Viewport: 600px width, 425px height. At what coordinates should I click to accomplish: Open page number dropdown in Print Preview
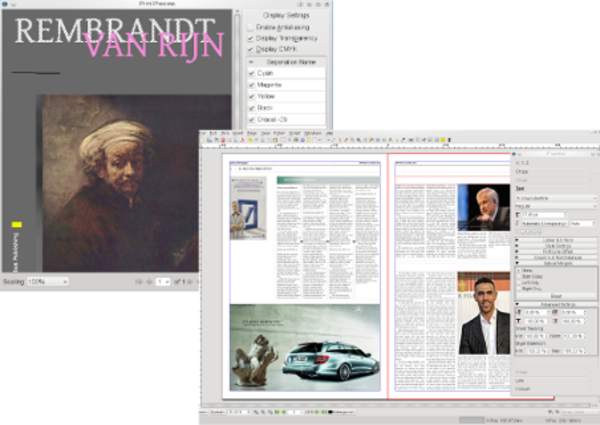163,282
